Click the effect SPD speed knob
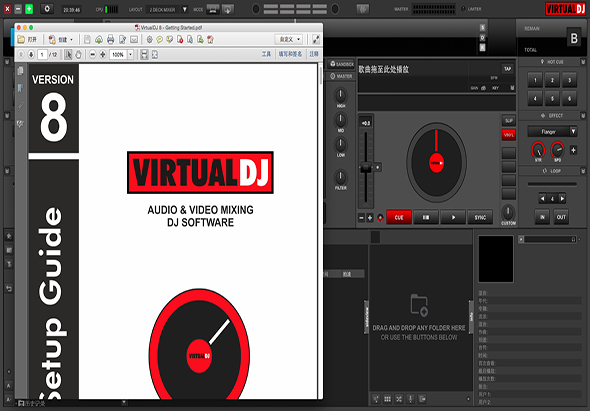 [557, 149]
